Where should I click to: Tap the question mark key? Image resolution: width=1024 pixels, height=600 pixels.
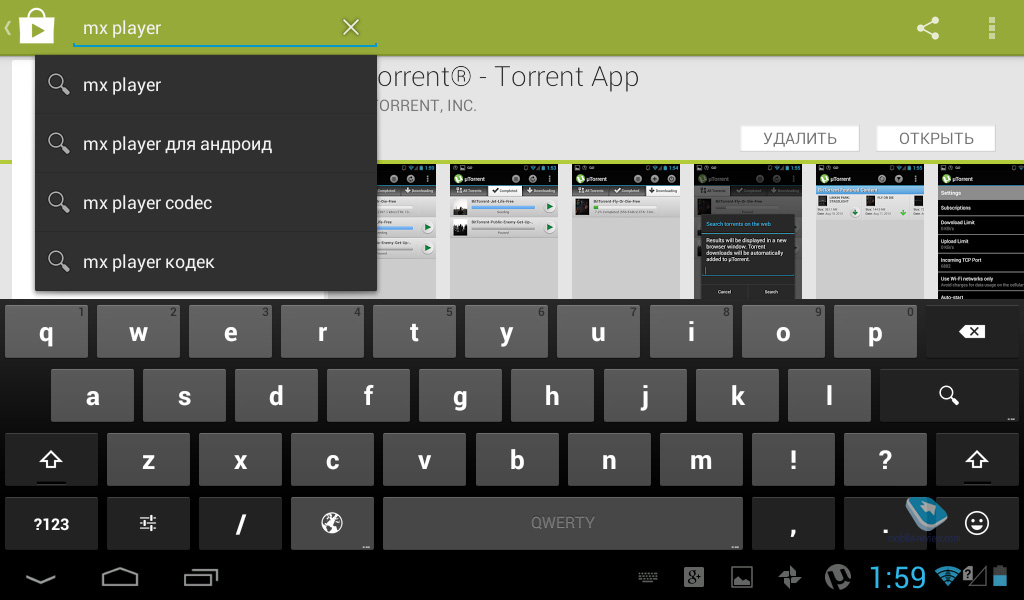click(886, 460)
